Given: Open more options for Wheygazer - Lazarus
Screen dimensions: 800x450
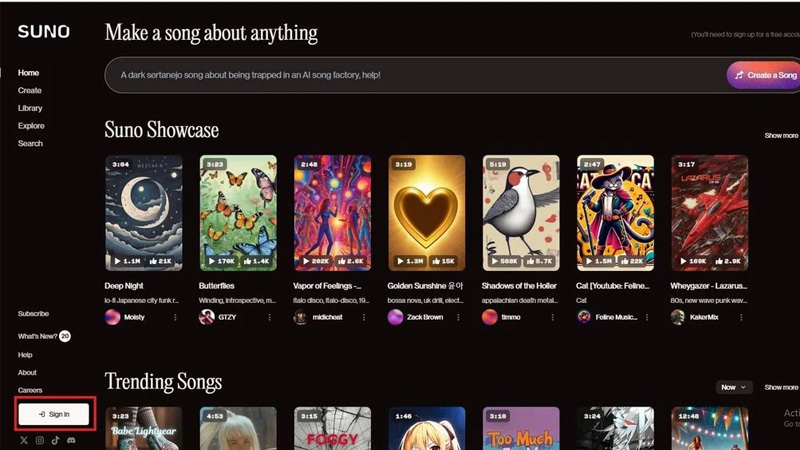Looking at the screenshot, I should 741,317.
